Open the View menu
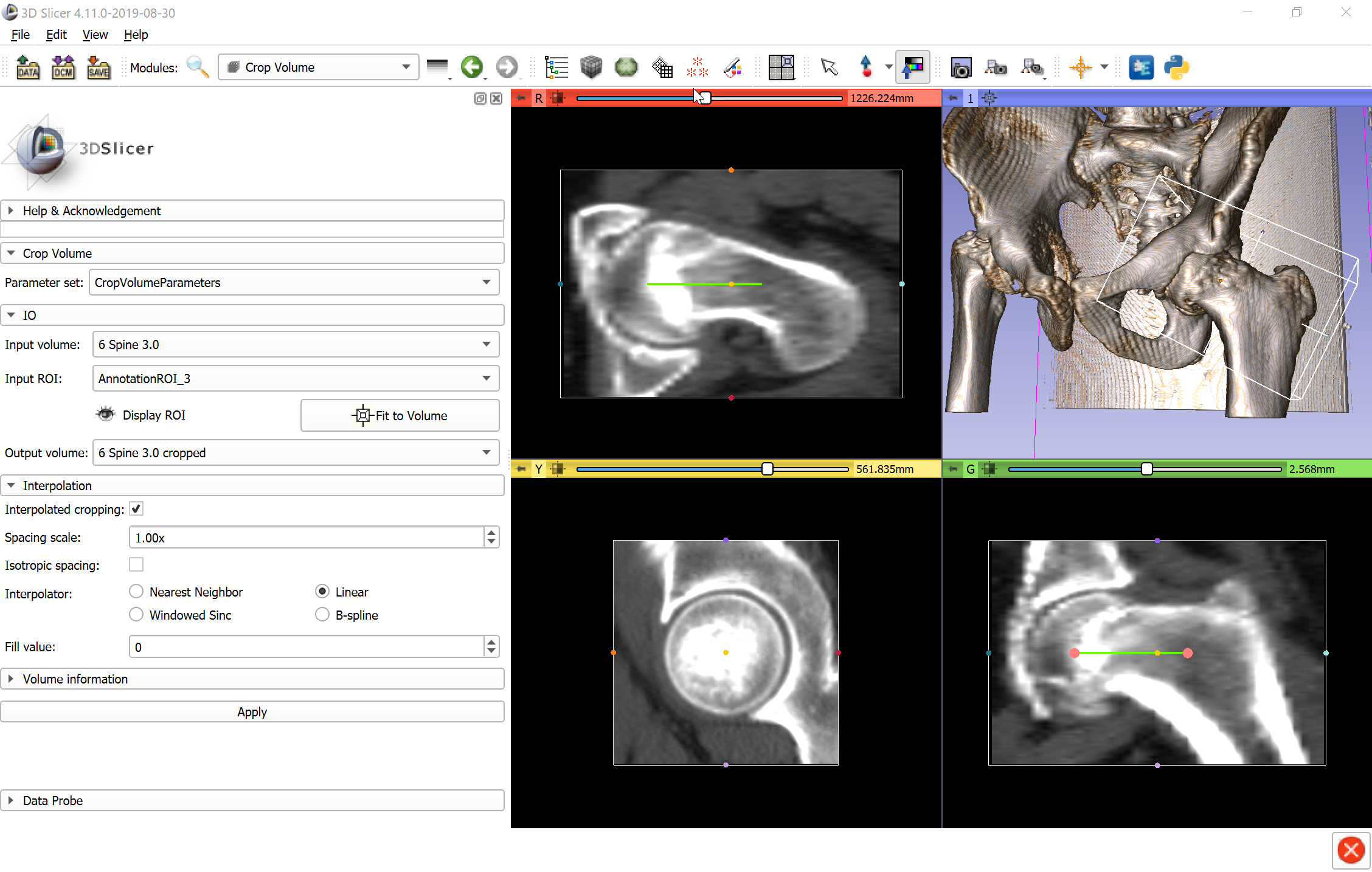1372x872 pixels. coord(95,35)
